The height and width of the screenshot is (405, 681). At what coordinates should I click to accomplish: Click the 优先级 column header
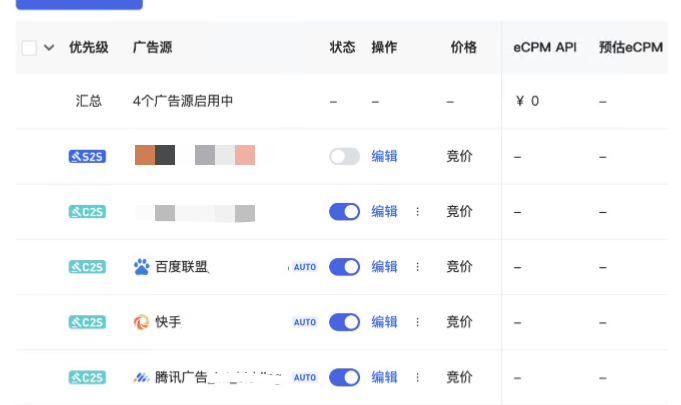pyautogui.click(x=89, y=47)
